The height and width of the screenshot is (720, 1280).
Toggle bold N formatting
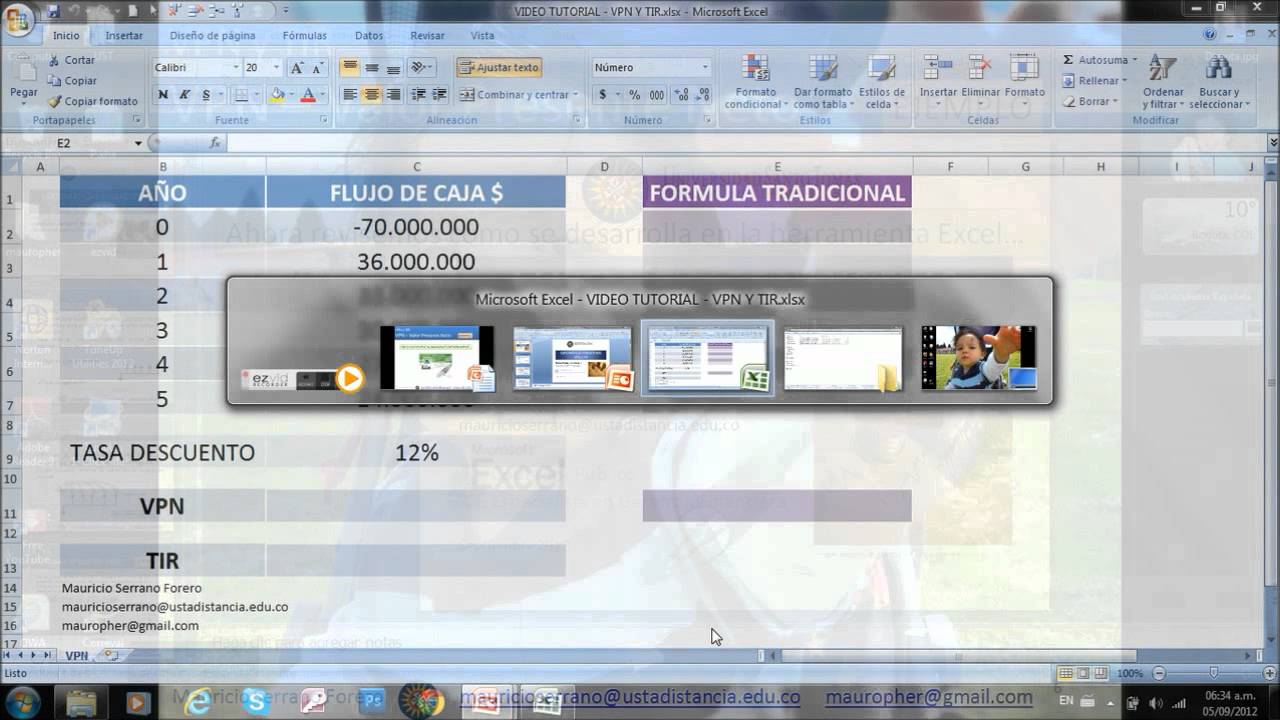pyautogui.click(x=163, y=95)
